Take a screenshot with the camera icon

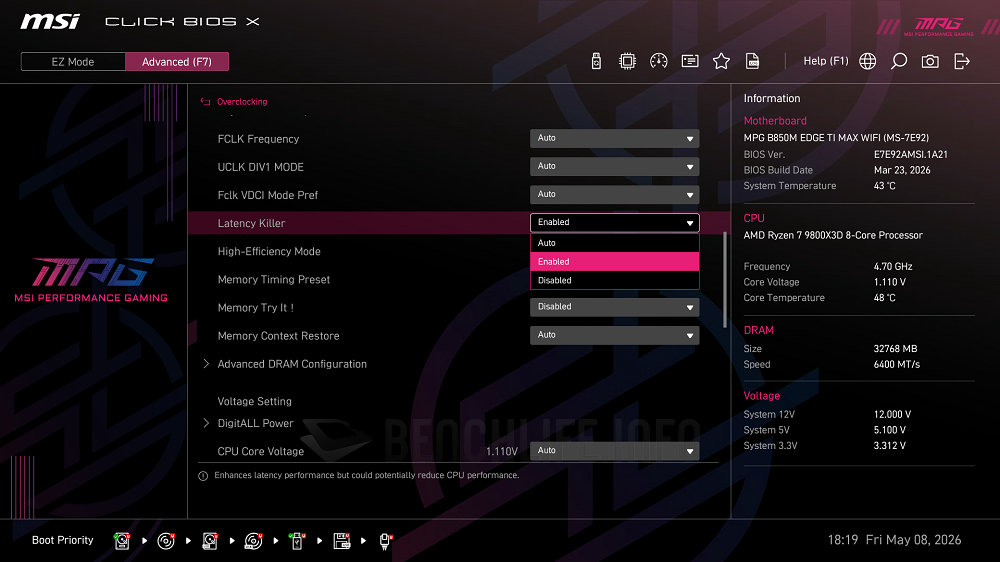point(930,61)
